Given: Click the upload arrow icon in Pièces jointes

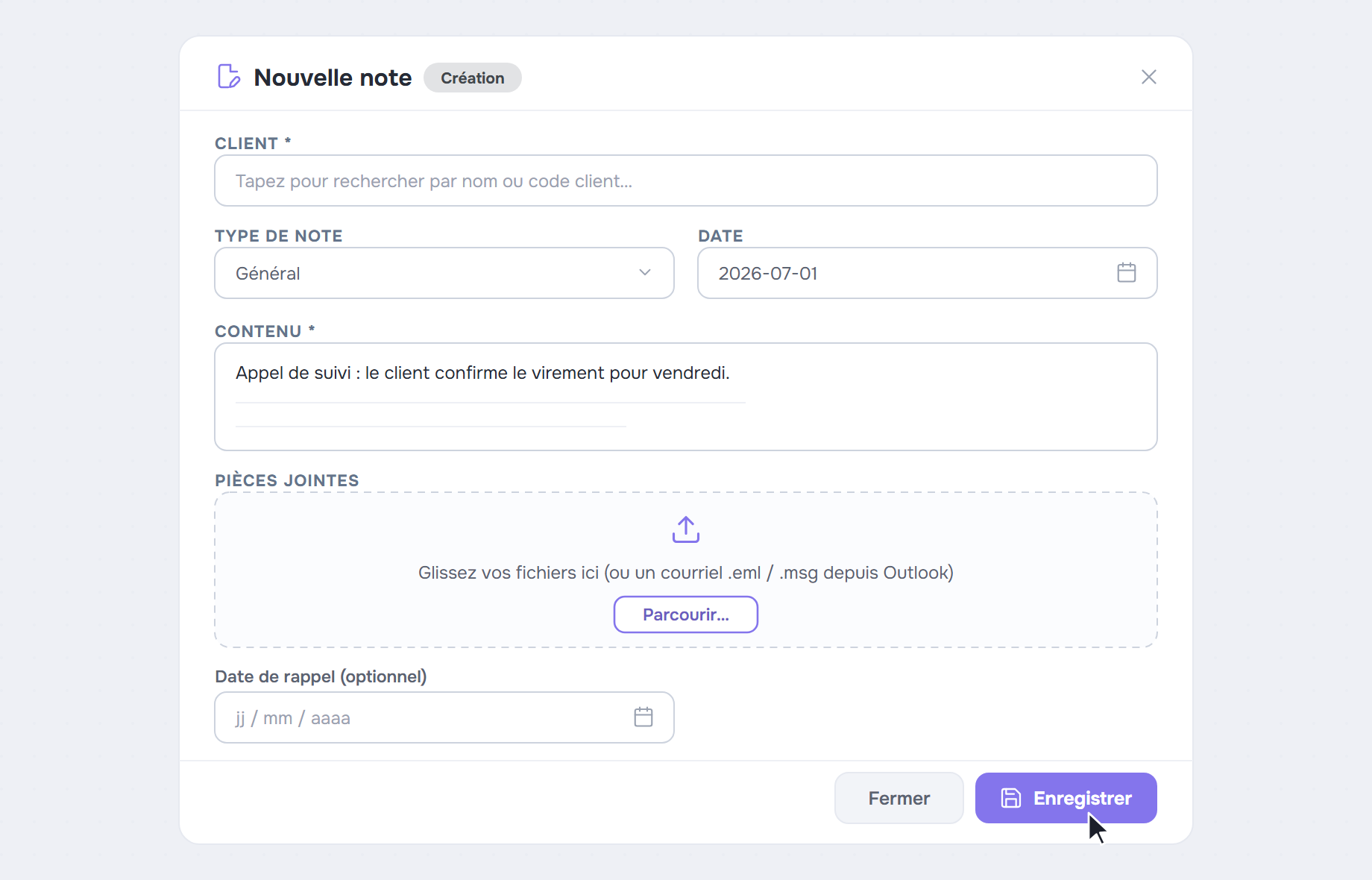Looking at the screenshot, I should [685, 529].
